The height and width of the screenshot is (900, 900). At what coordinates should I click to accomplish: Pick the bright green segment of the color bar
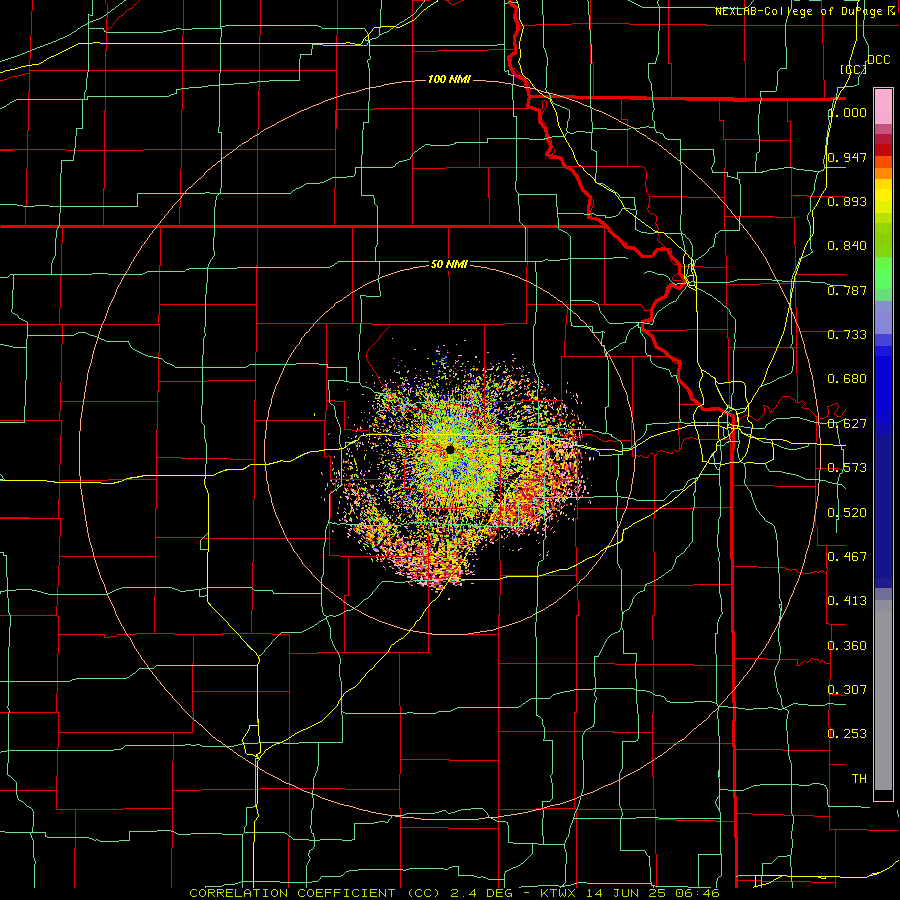(883, 273)
